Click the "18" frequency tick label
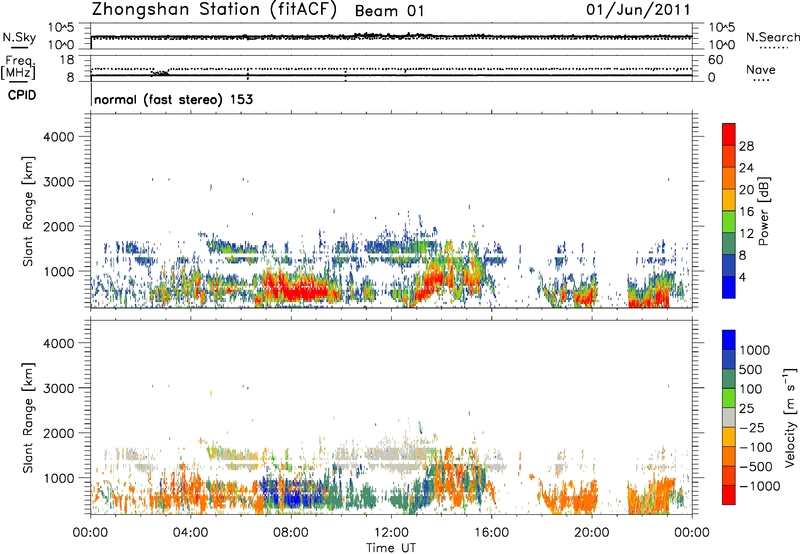Screen dimensions: 800x554 pyautogui.click(x=67, y=60)
